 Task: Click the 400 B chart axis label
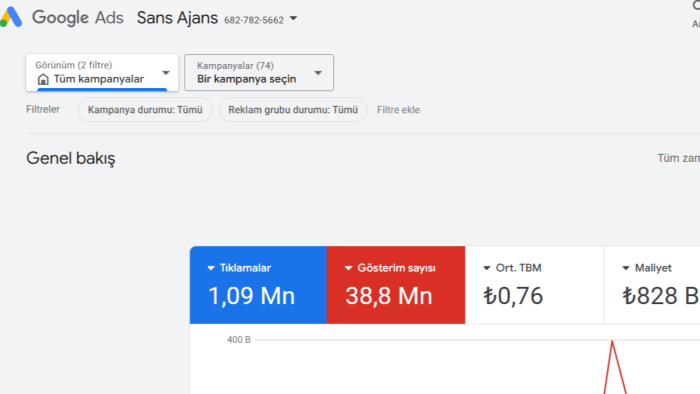239,340
